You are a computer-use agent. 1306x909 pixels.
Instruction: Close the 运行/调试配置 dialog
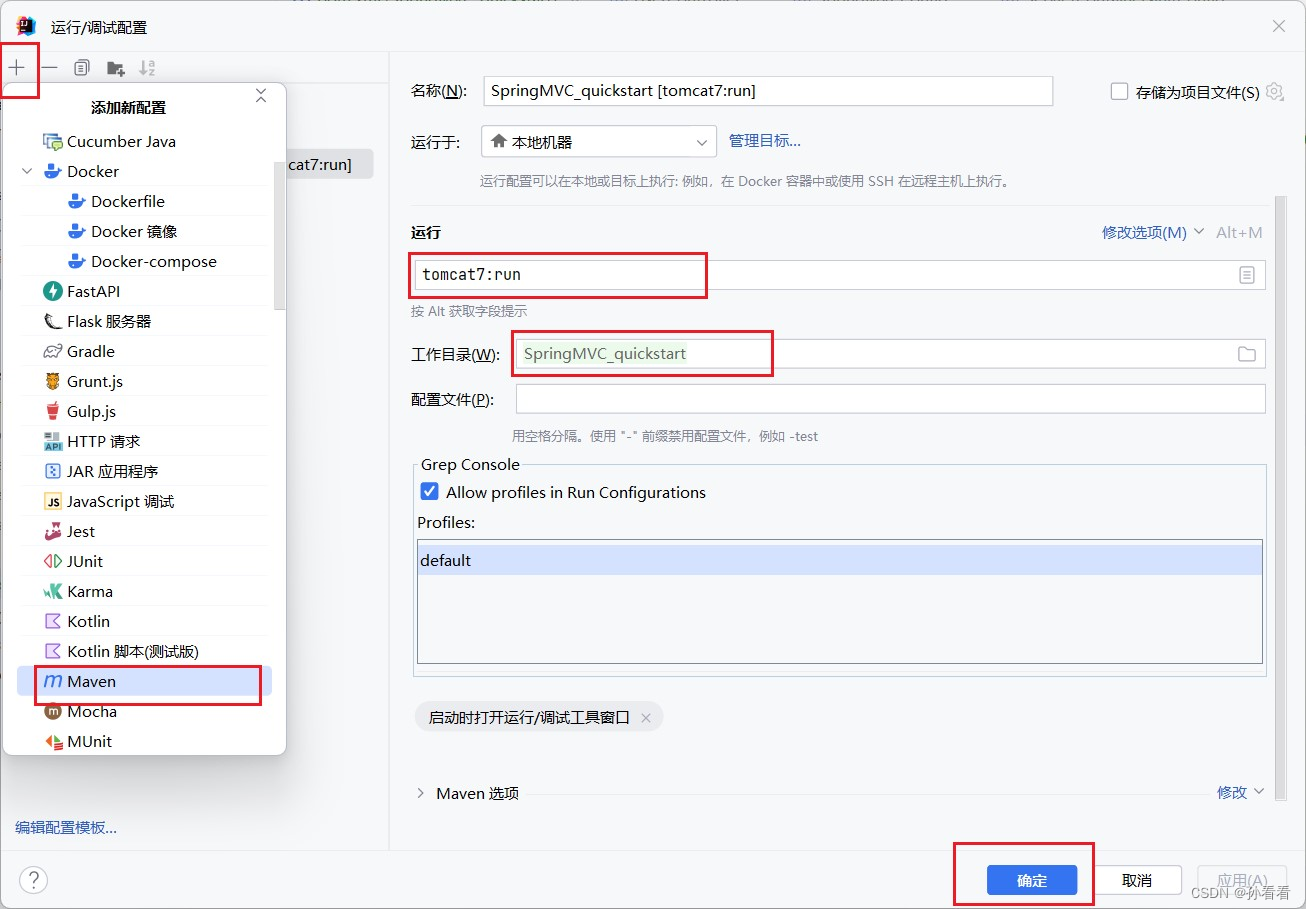tap(1279, 26)
